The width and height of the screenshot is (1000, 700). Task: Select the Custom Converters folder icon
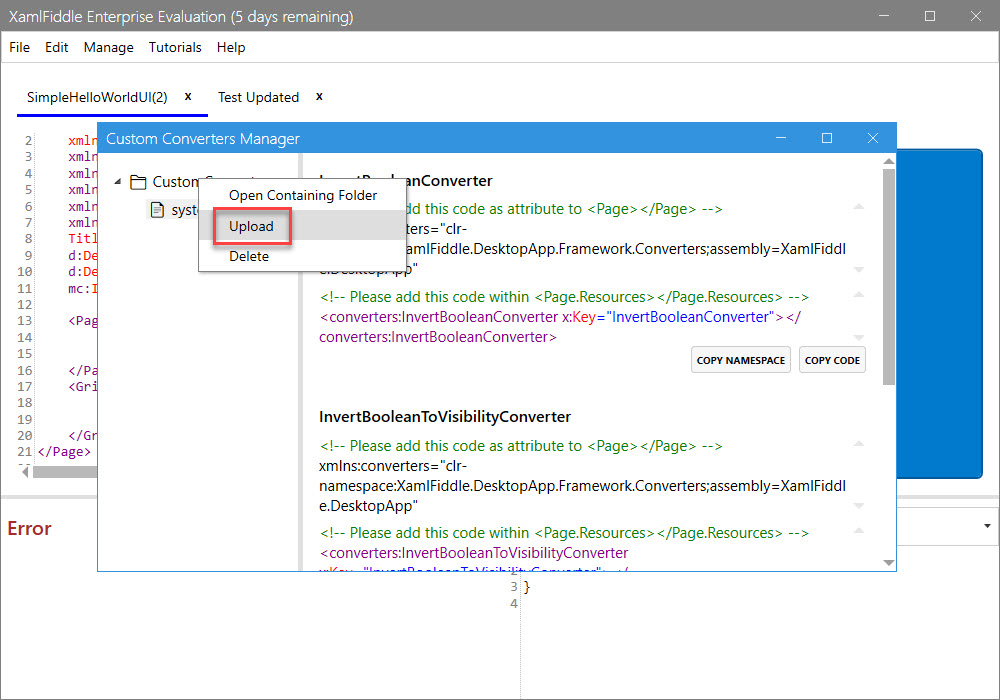coord(138,182)
